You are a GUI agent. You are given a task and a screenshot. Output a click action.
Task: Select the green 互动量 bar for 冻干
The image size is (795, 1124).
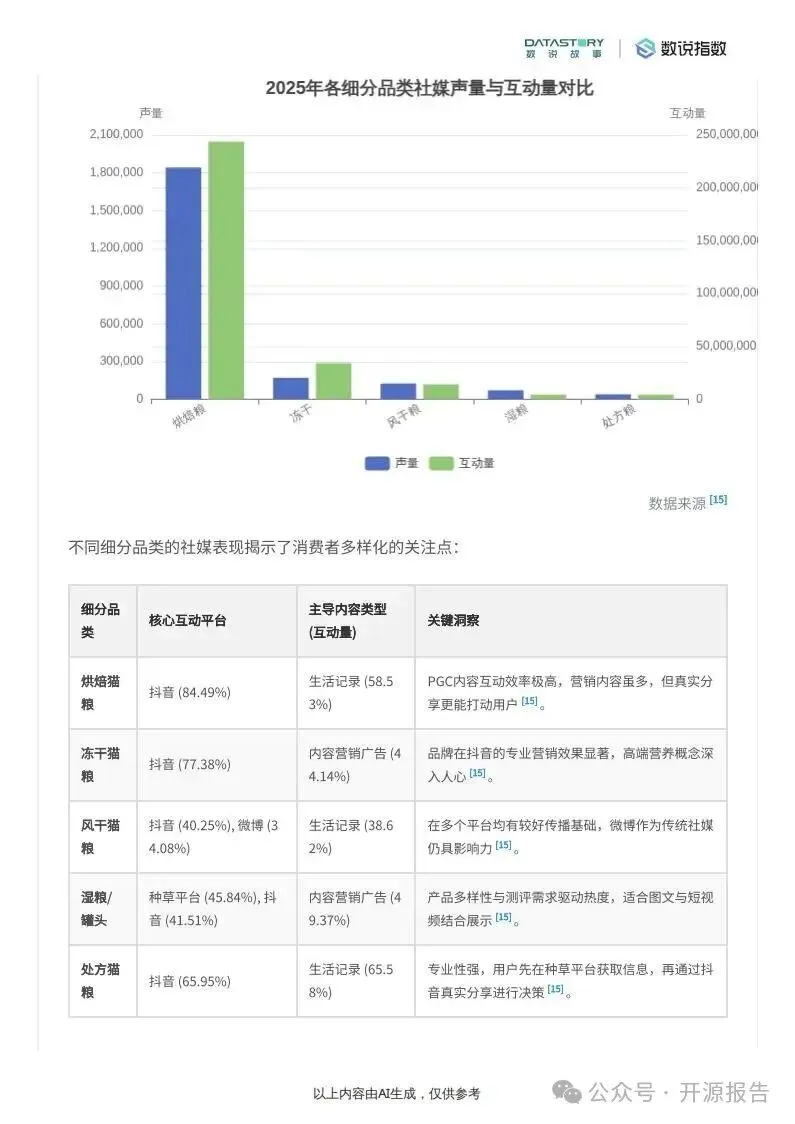point(334,381)
